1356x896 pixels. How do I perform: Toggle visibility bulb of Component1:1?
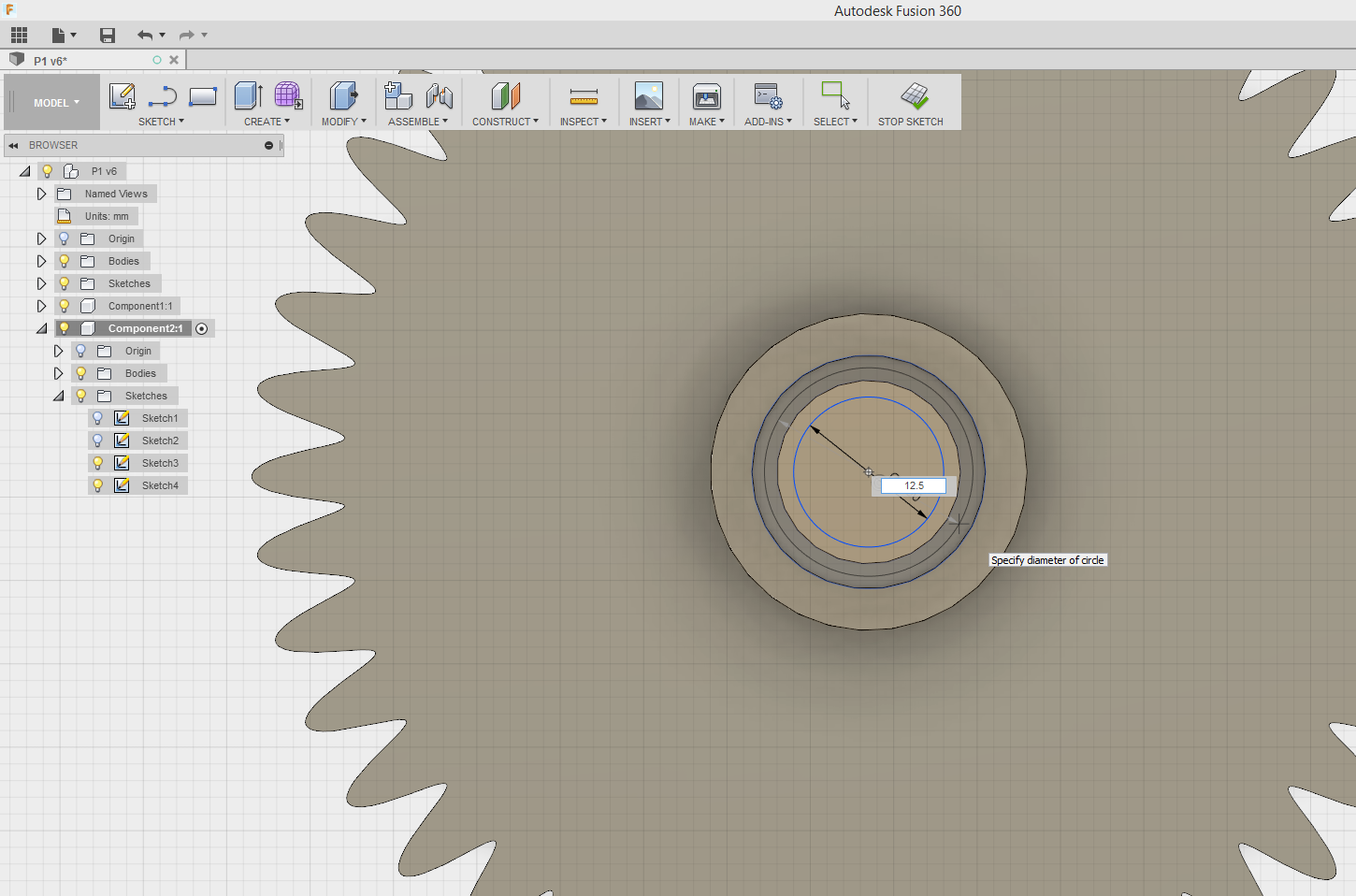tap(65, 306)
